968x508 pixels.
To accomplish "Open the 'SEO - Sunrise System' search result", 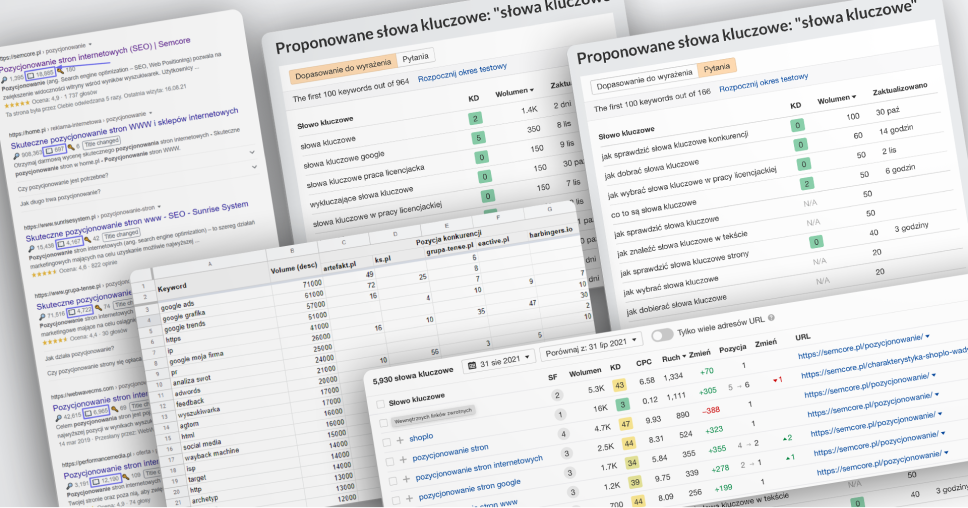I will [136, 221].
